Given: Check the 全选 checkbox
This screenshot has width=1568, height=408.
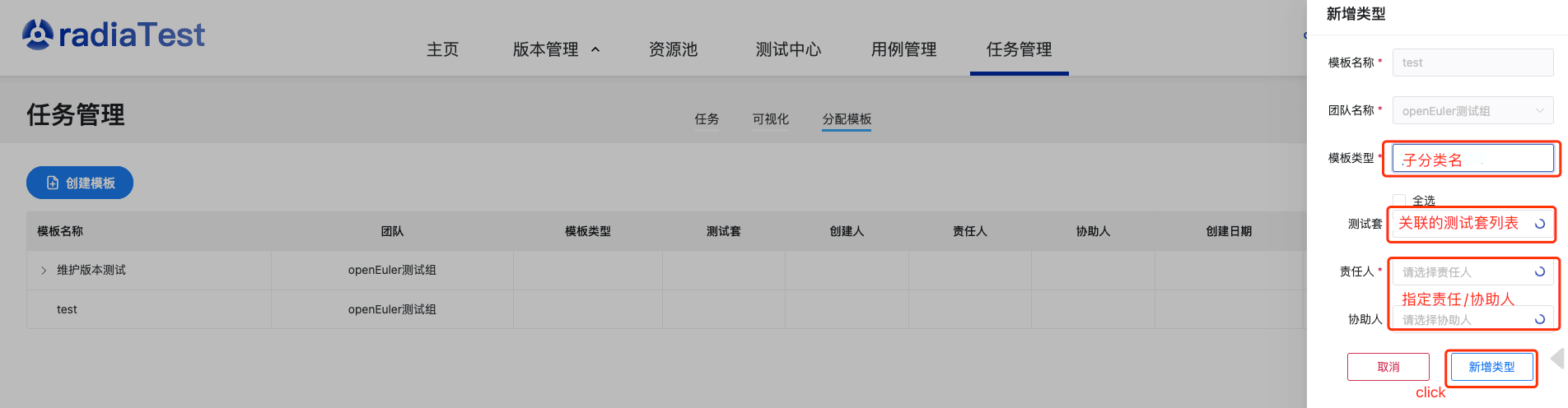Looking at the screenshot, I should coord(1398,200).
